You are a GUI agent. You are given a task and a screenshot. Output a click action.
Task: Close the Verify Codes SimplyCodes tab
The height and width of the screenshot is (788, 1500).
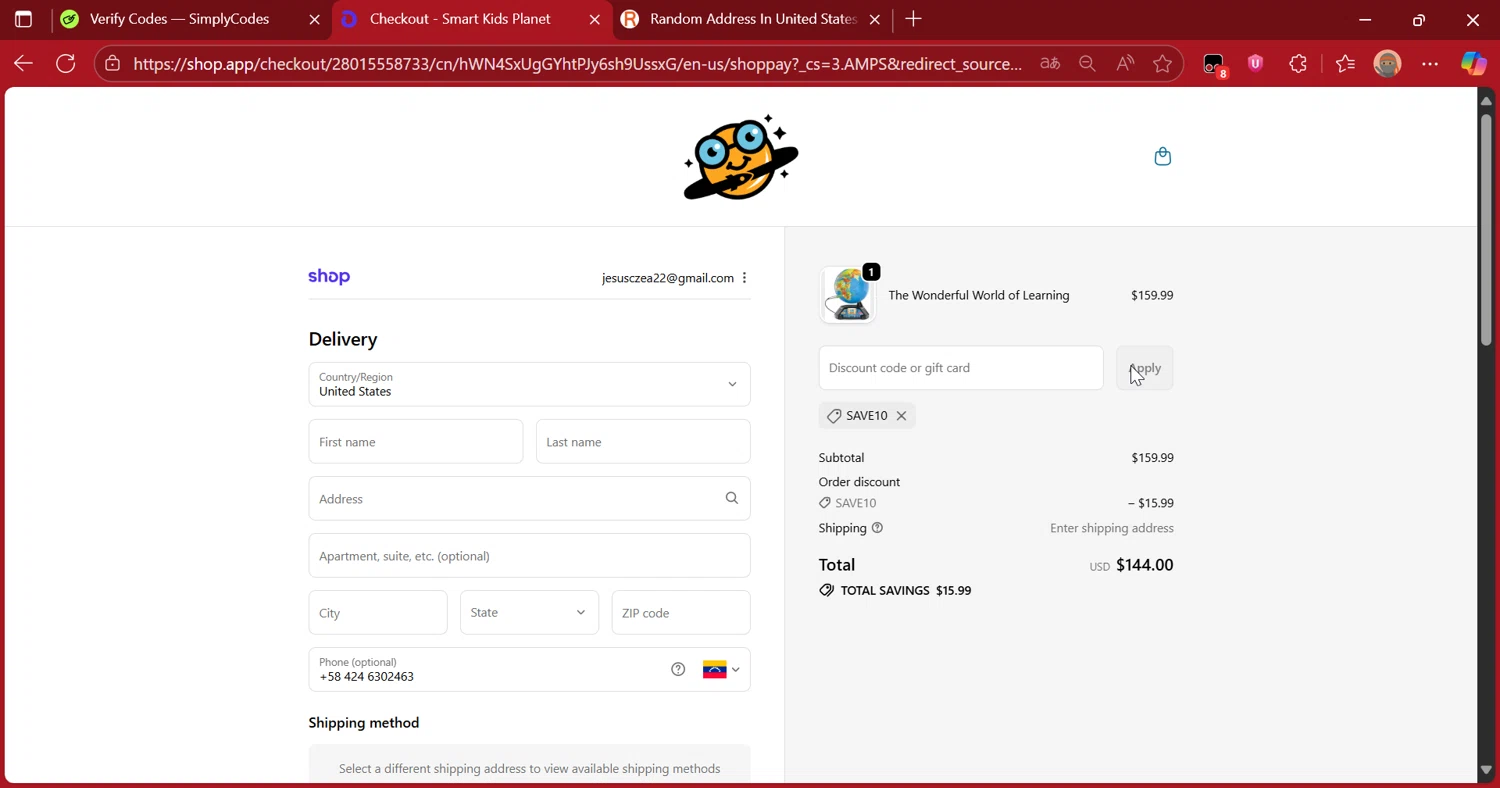314,19
